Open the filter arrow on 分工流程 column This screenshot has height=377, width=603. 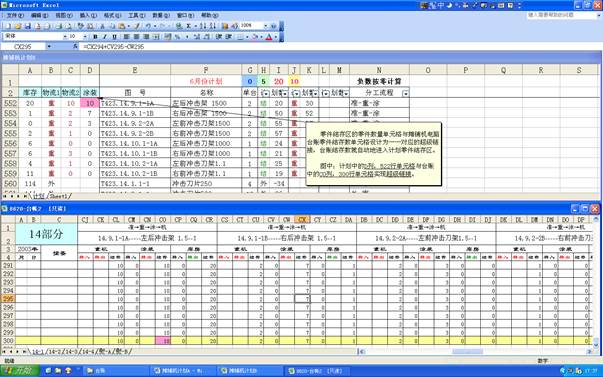point(405,93)
